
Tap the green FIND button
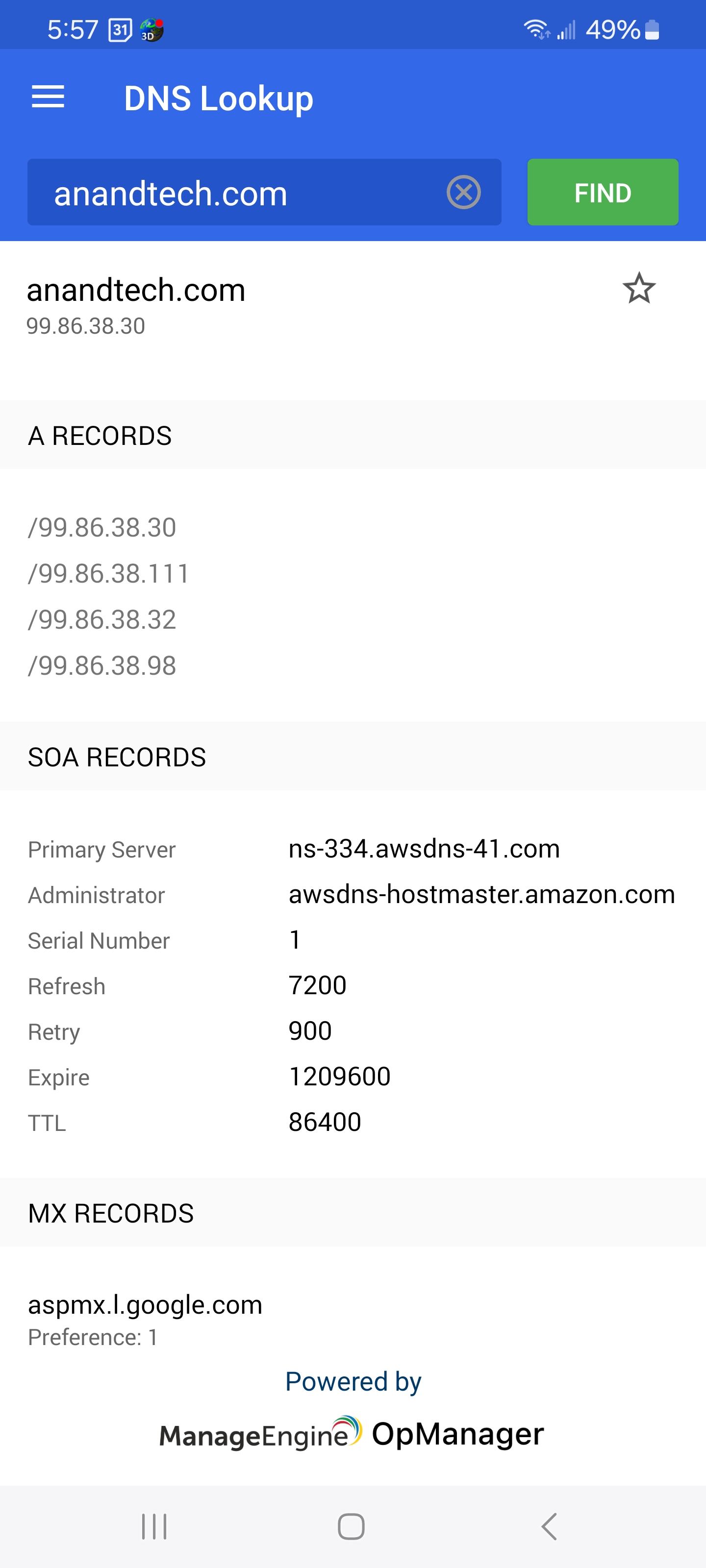point(603,193)
